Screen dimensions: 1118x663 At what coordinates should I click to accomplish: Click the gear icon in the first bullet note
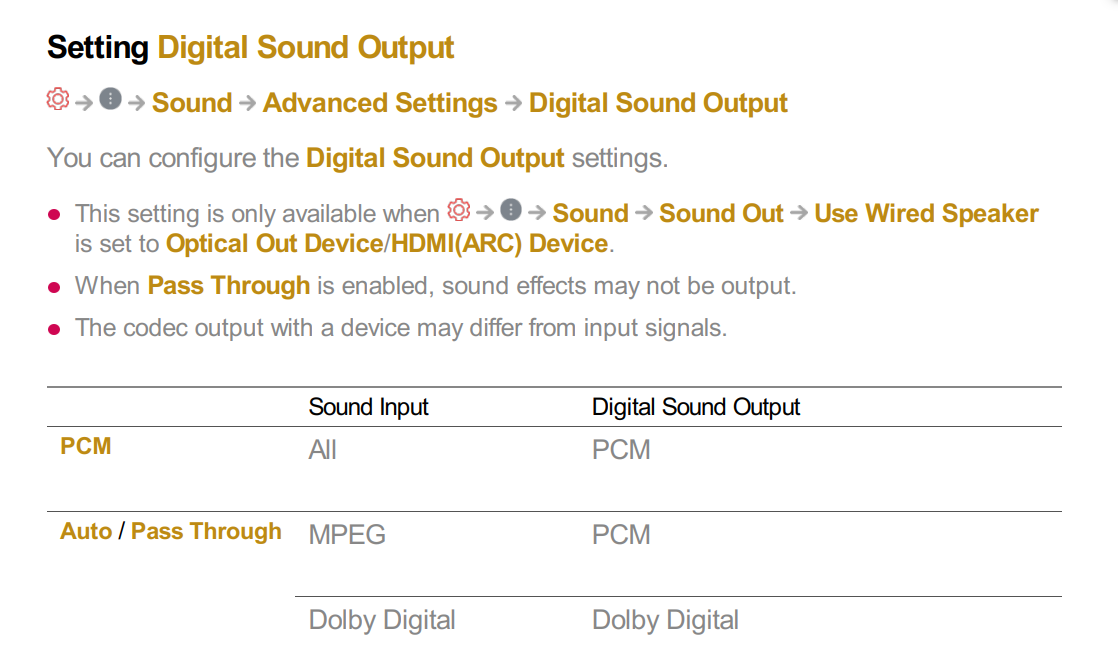459,211
